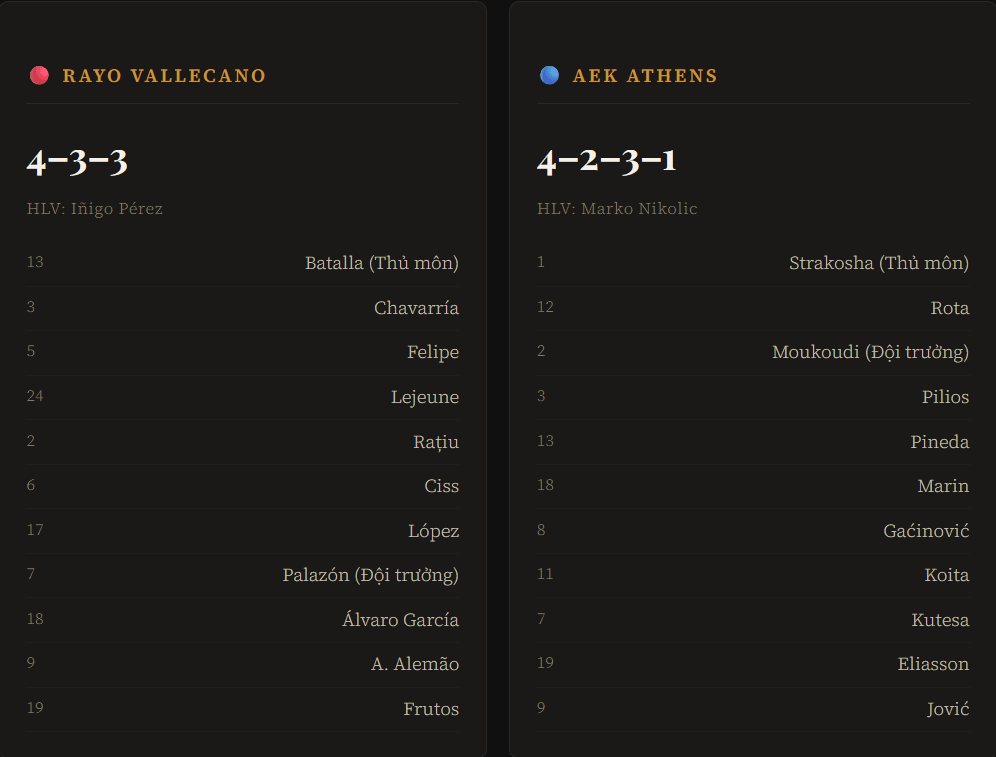Select Eliasson in the AEK lineup
This screenshot has width=996, height=757.
933,664
